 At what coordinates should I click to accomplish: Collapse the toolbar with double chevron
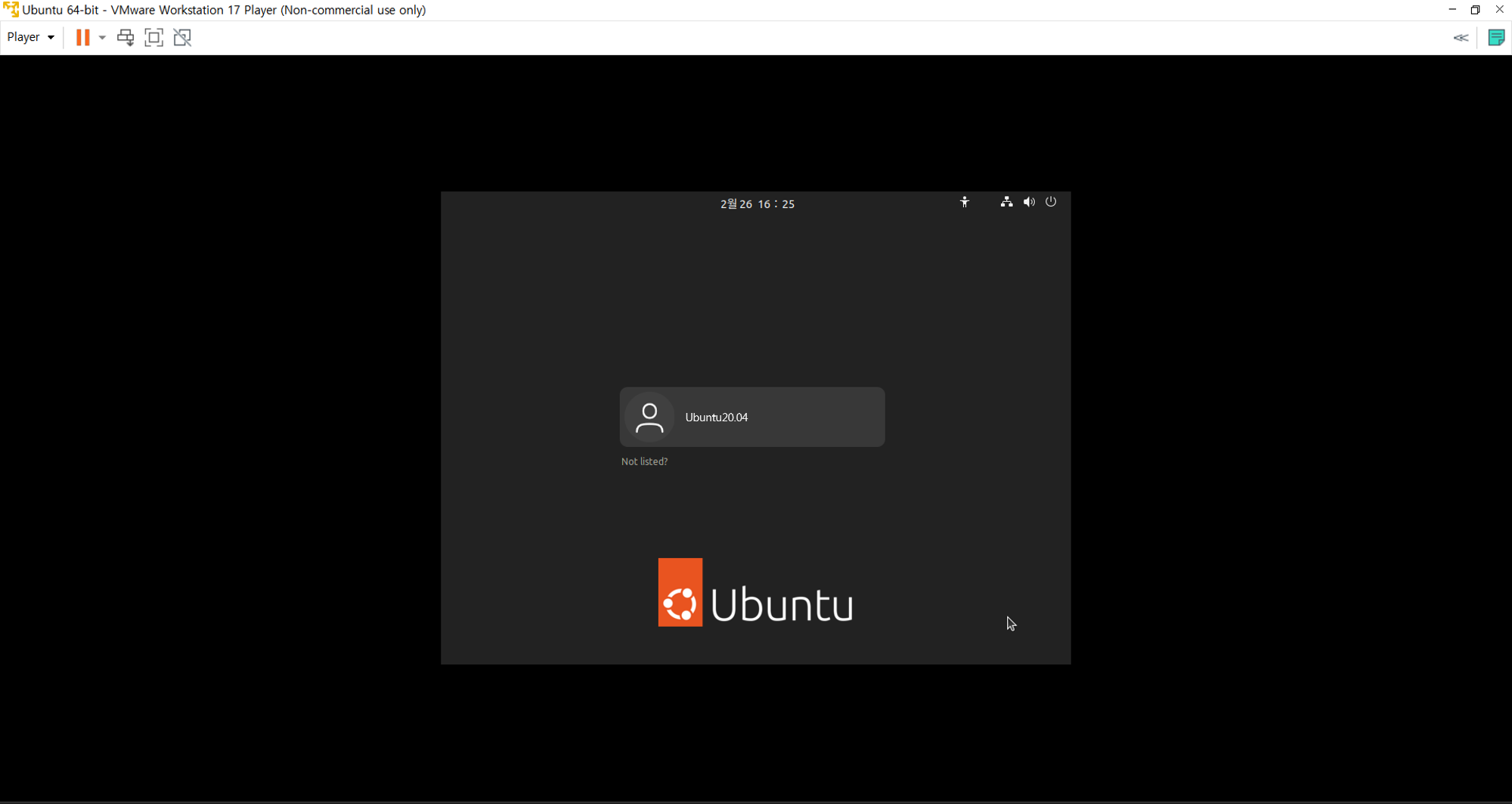tap(1461, 37)
